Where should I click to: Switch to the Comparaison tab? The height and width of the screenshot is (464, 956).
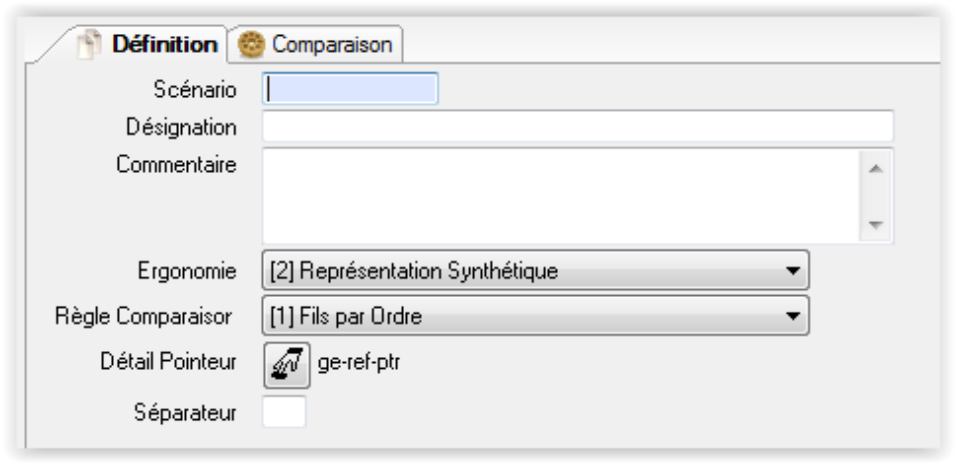332,45
